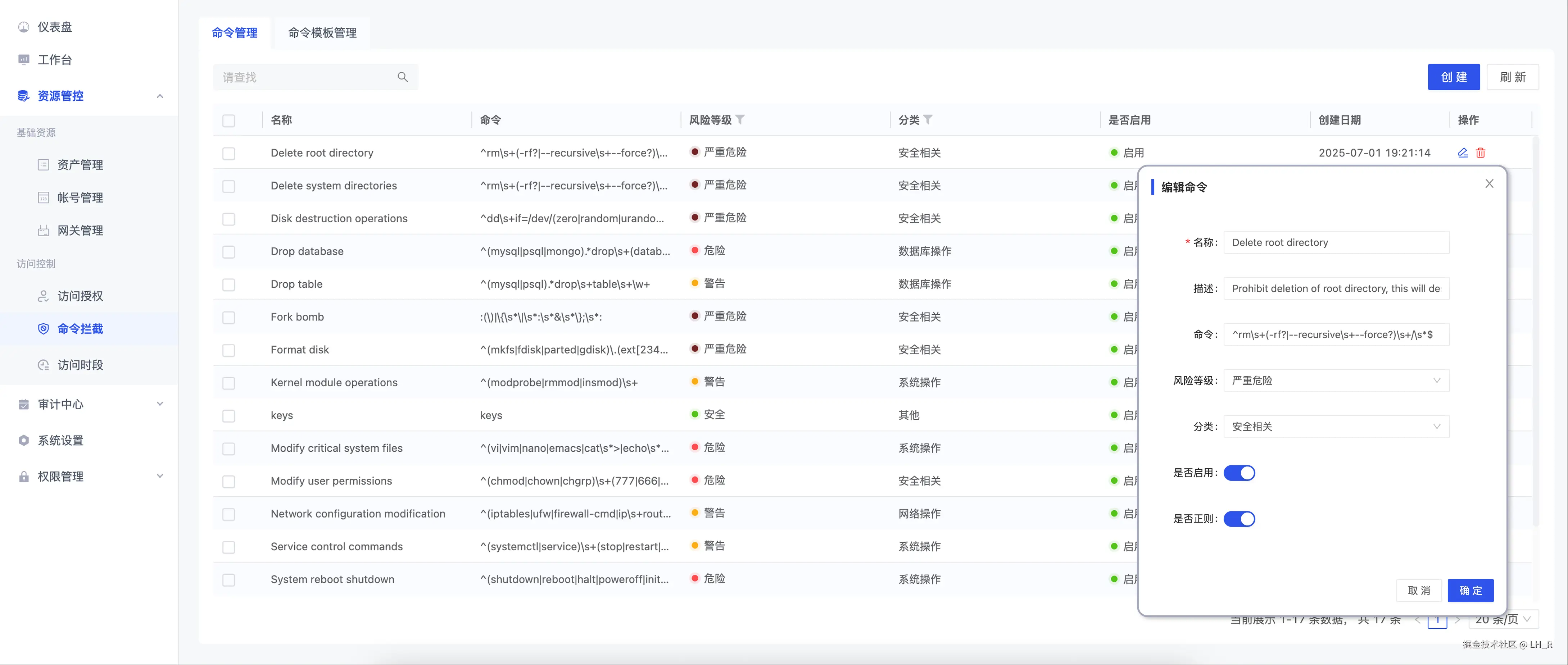The image size is (1568, 665).
Task: Open the 分类 dropdown showing 安全相关
Action: click(1336, 427)
